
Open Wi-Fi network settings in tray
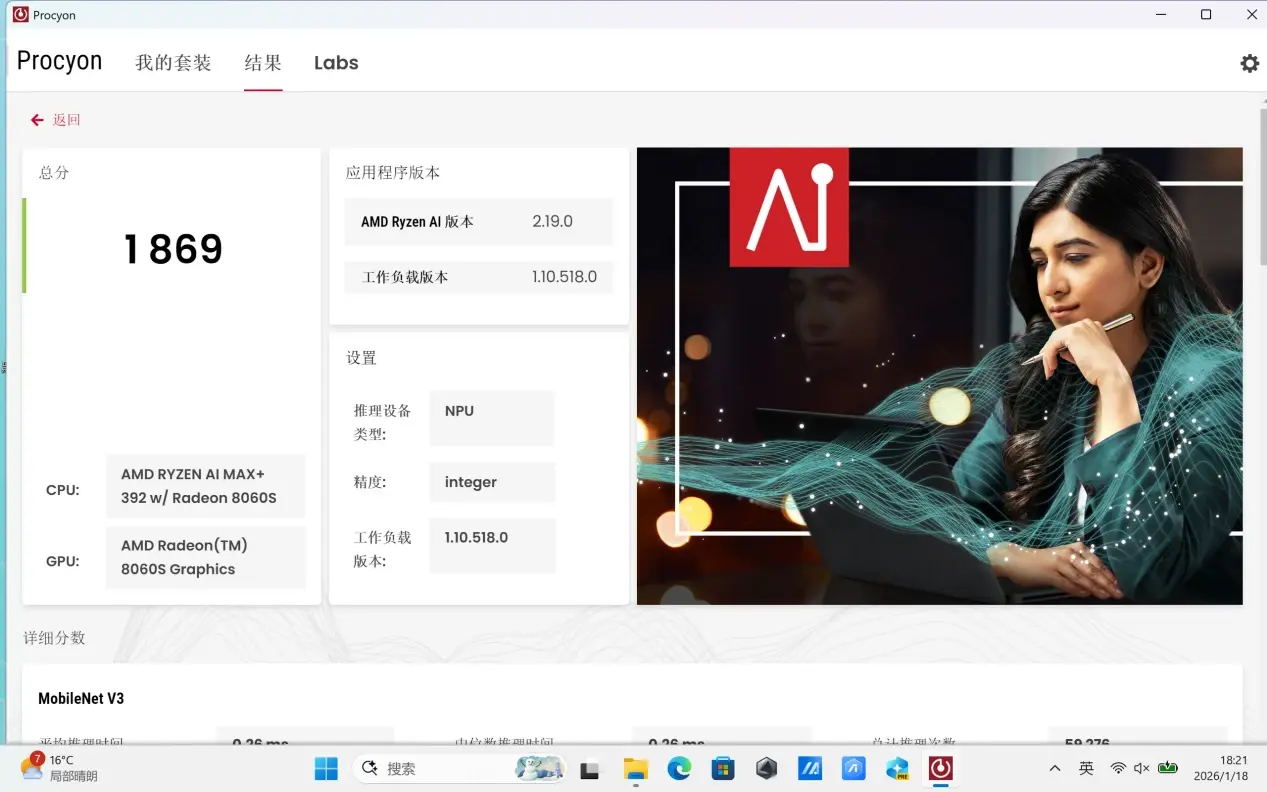1118,768
